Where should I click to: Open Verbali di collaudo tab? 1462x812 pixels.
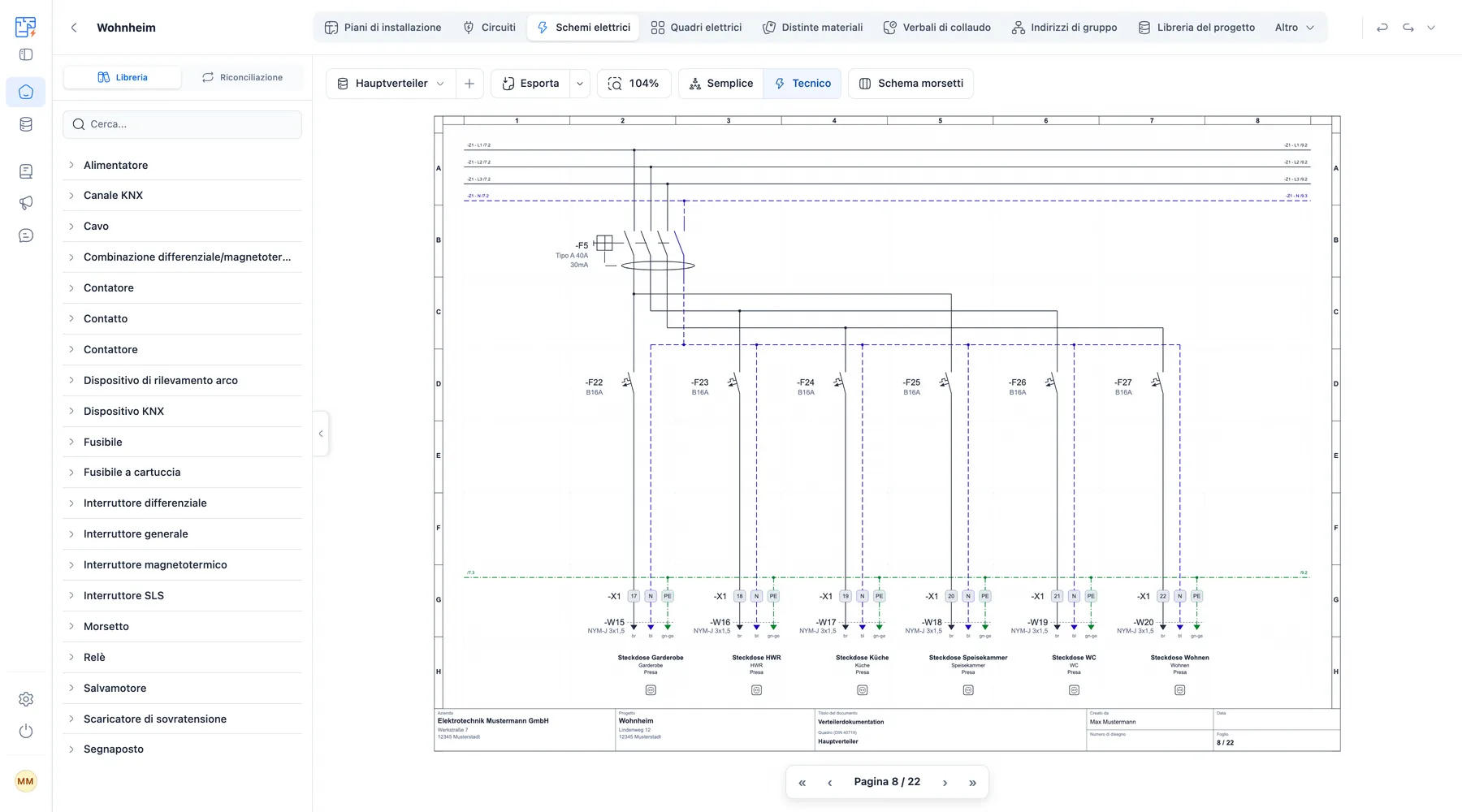[x=937, y=28]
